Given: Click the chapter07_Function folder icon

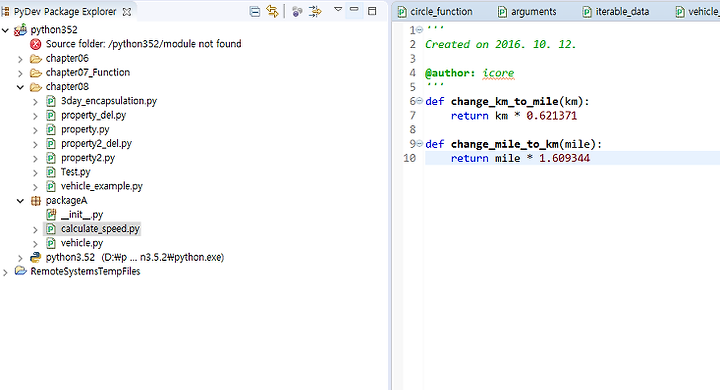Looking at the screenshot, I should (x=35, y=73).
